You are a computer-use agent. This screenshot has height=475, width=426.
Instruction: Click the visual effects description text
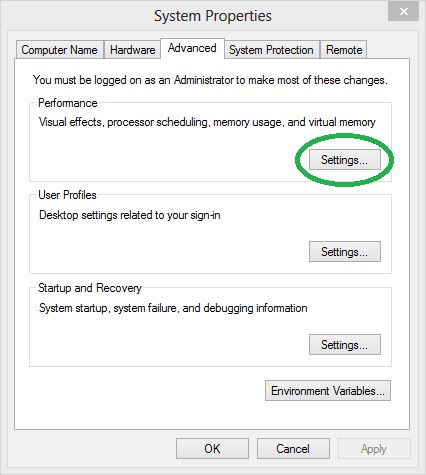coord(207,122)
